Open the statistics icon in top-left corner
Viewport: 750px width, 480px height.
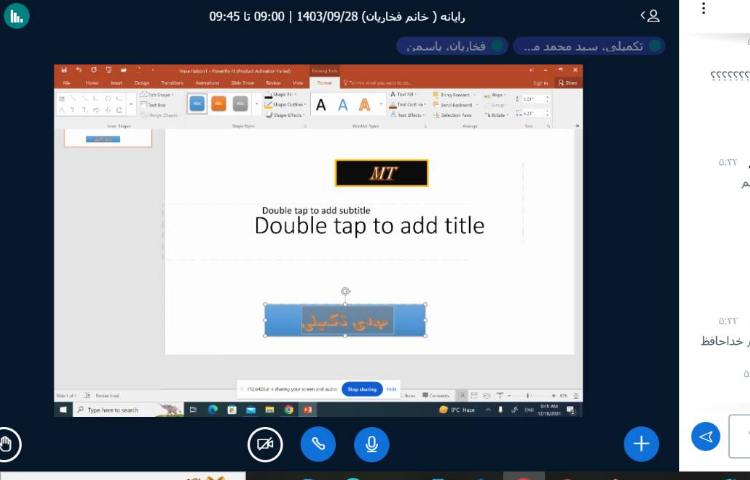pyautogui.click(x=17, y=16)
